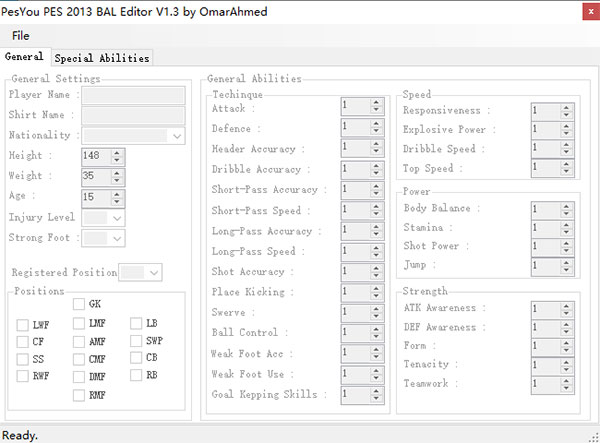Viewport: 600px width, 443px height.
Task: Increase Long-Pass Accuracy with up arrow
Action: 376,227
